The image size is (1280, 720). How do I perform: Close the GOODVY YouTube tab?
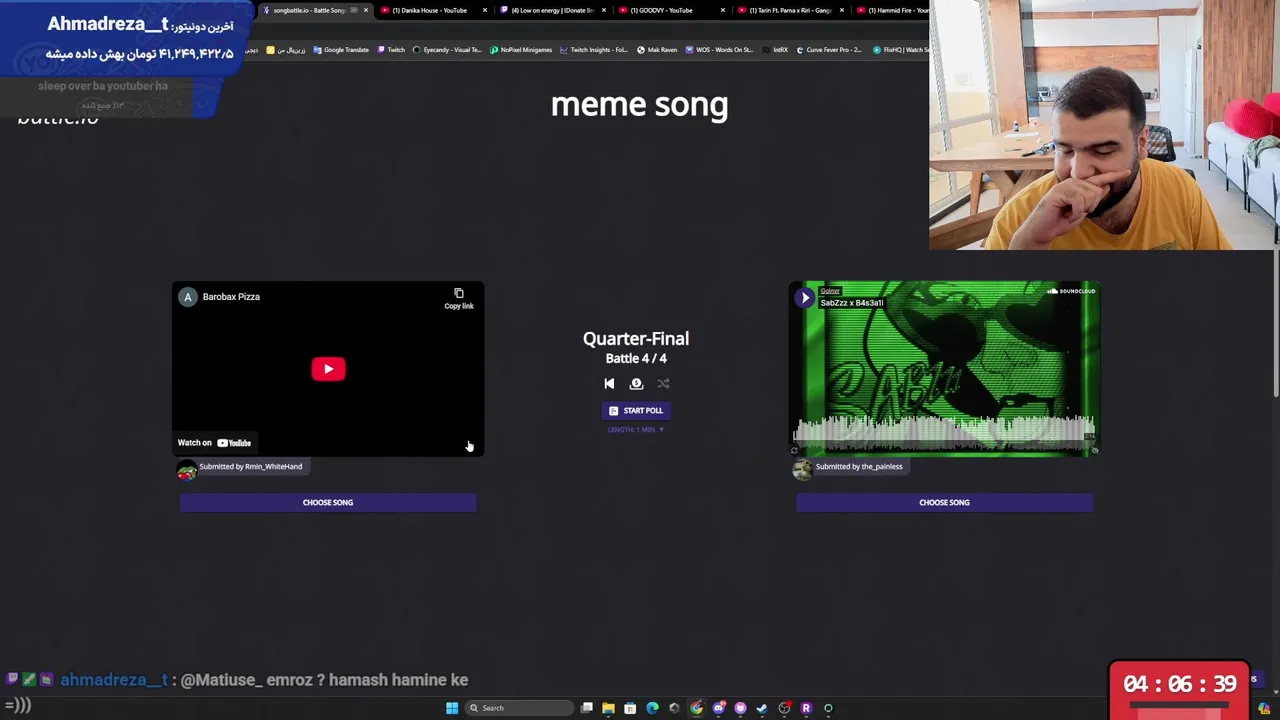(722, 10)
